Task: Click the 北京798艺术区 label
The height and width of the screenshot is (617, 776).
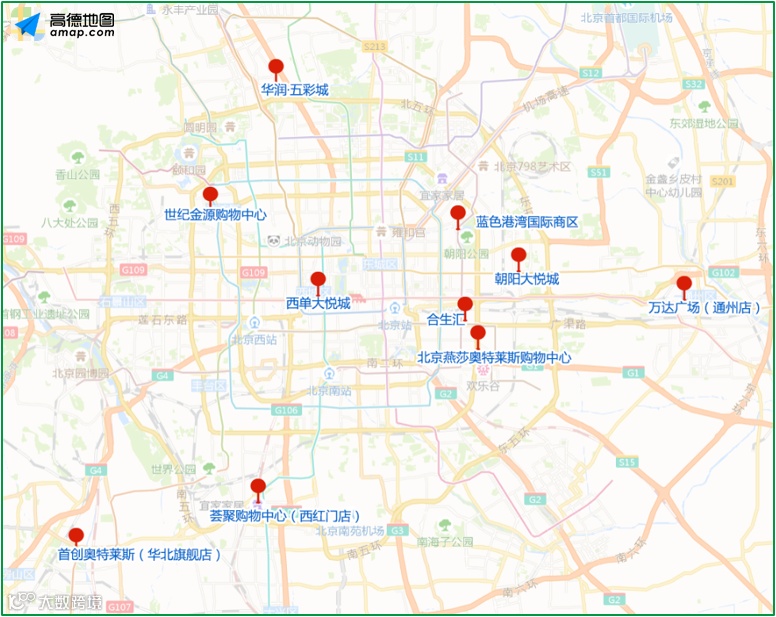Action: pos(532,167)
